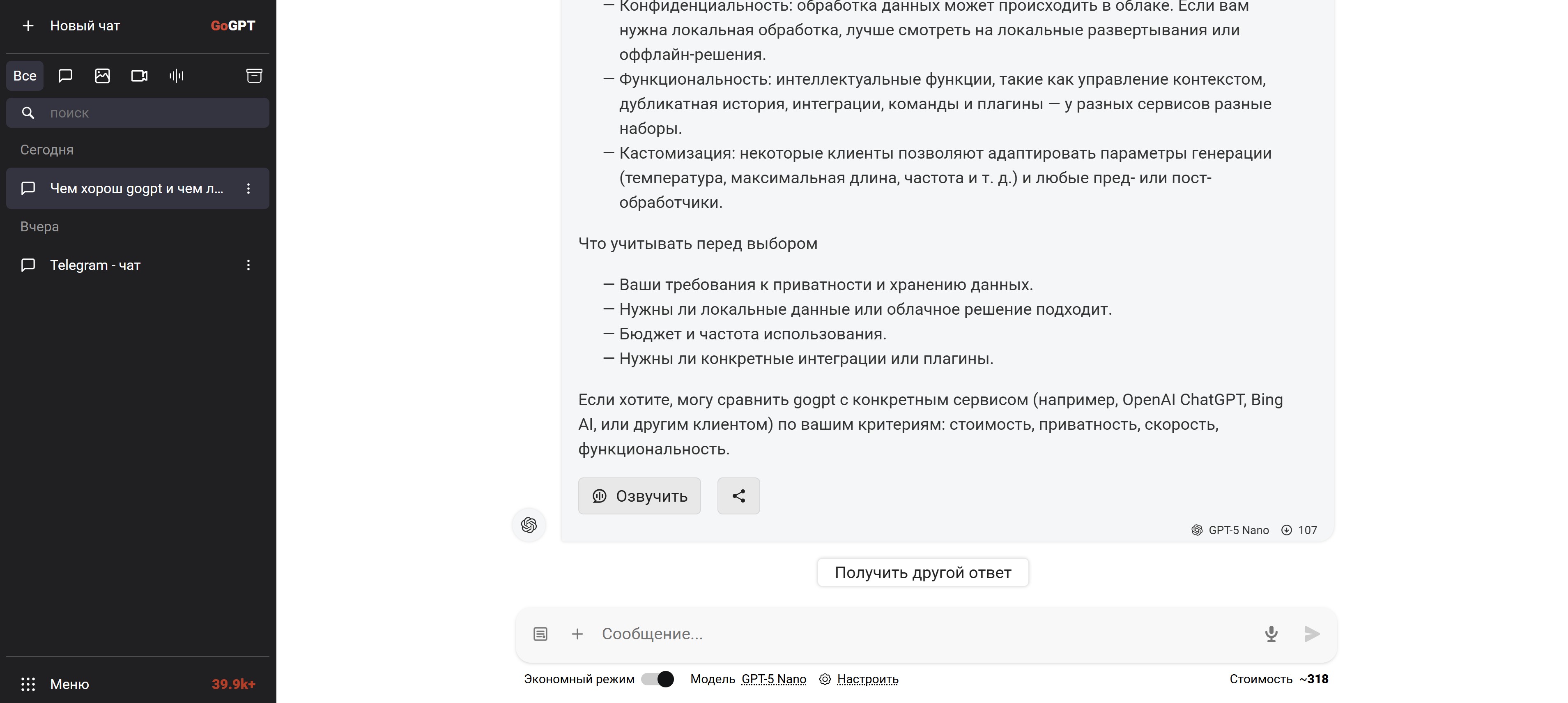The width and height of the screenshot is (1568, 703).
Task: Open model selector 'GPT-5 Nano' link
Action: pyautogui.click(x=774, y=679)
